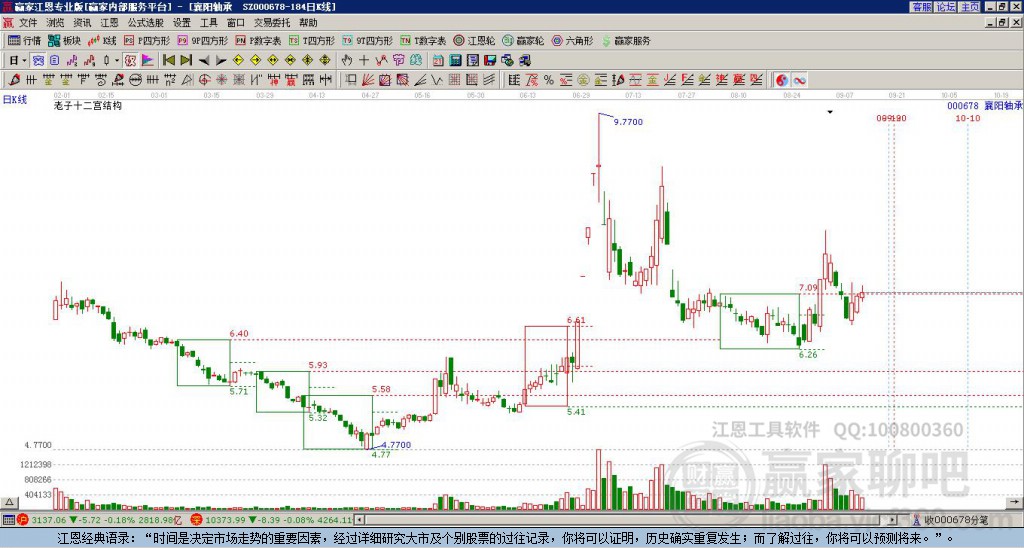This screenshot has height=548, width=1024.
Task: Open the T数字表 tool
Action: tap(423, 40)
